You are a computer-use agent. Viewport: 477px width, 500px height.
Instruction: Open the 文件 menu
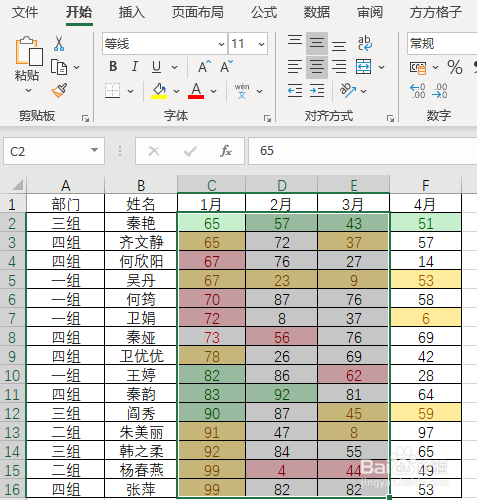pos(25,12)
